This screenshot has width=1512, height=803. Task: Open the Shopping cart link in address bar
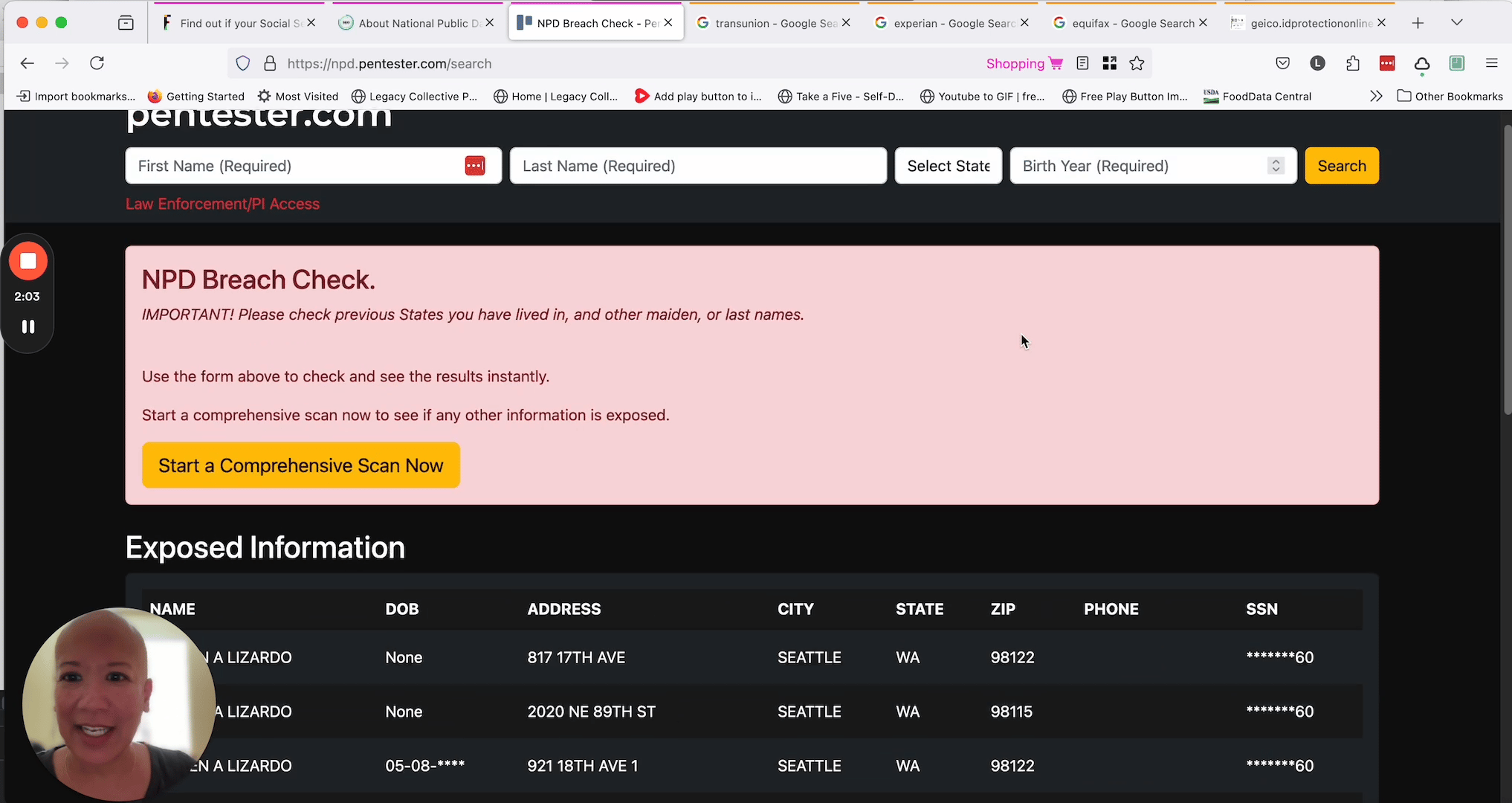click(1024, 63)
